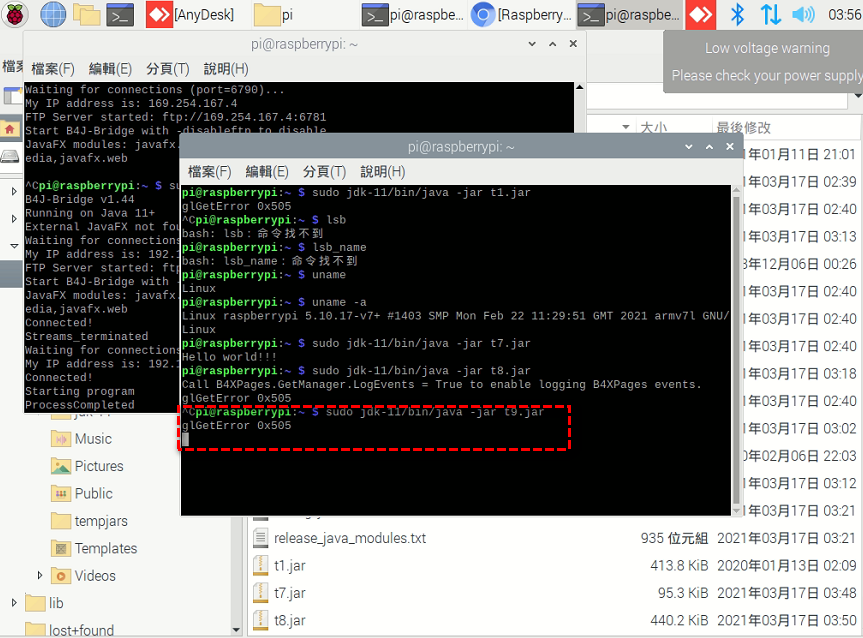Click release_java_modules.txt document icon
The height and width of the screenshot is (638, 863).
[260, 538]
